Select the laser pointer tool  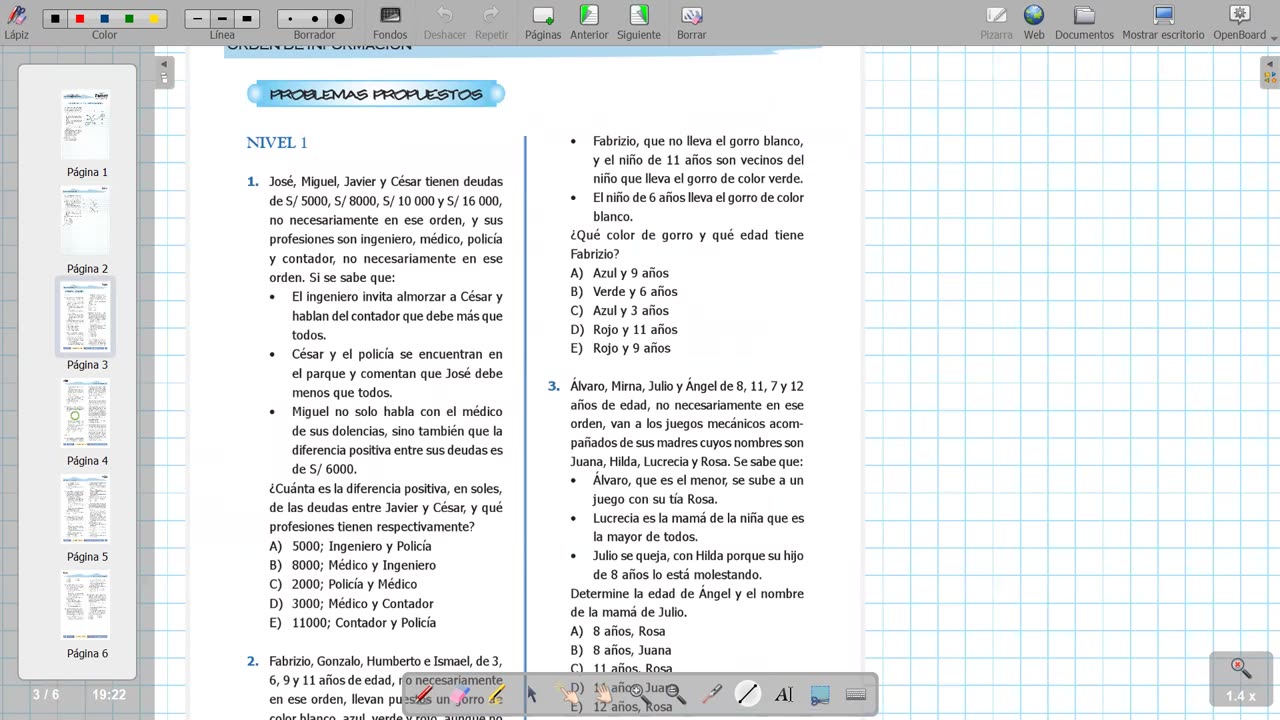tap(712, 694)
